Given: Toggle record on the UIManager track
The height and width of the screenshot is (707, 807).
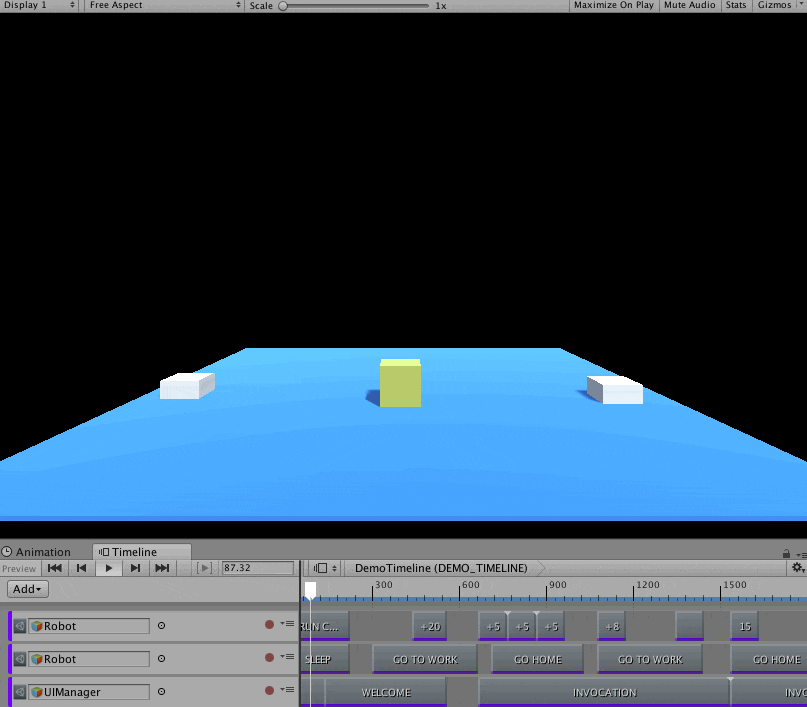Looking at the screenshot, I should point(269,691).
